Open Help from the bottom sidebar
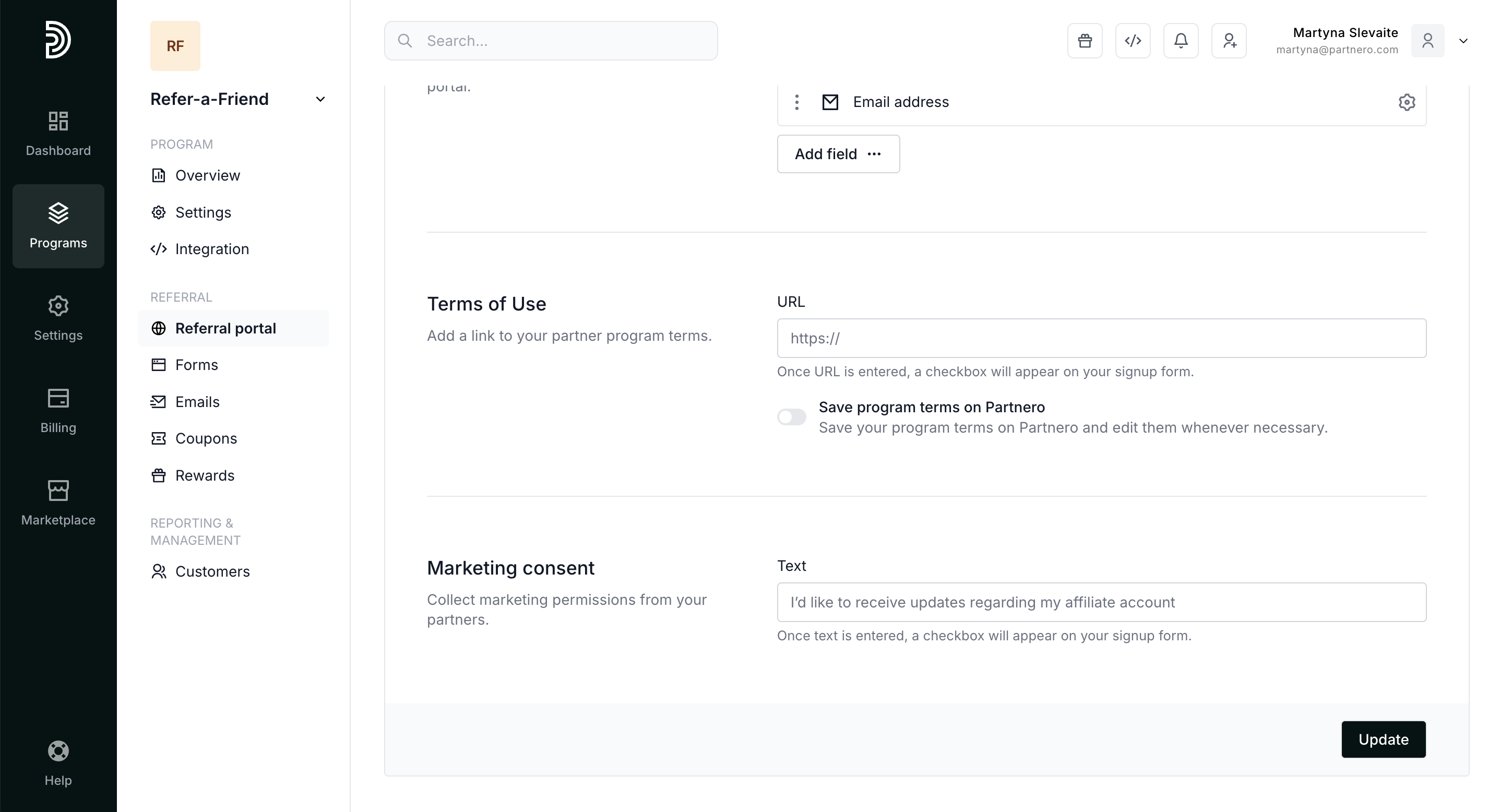This screenshot has width=1500, height=812. click(58, 763)
